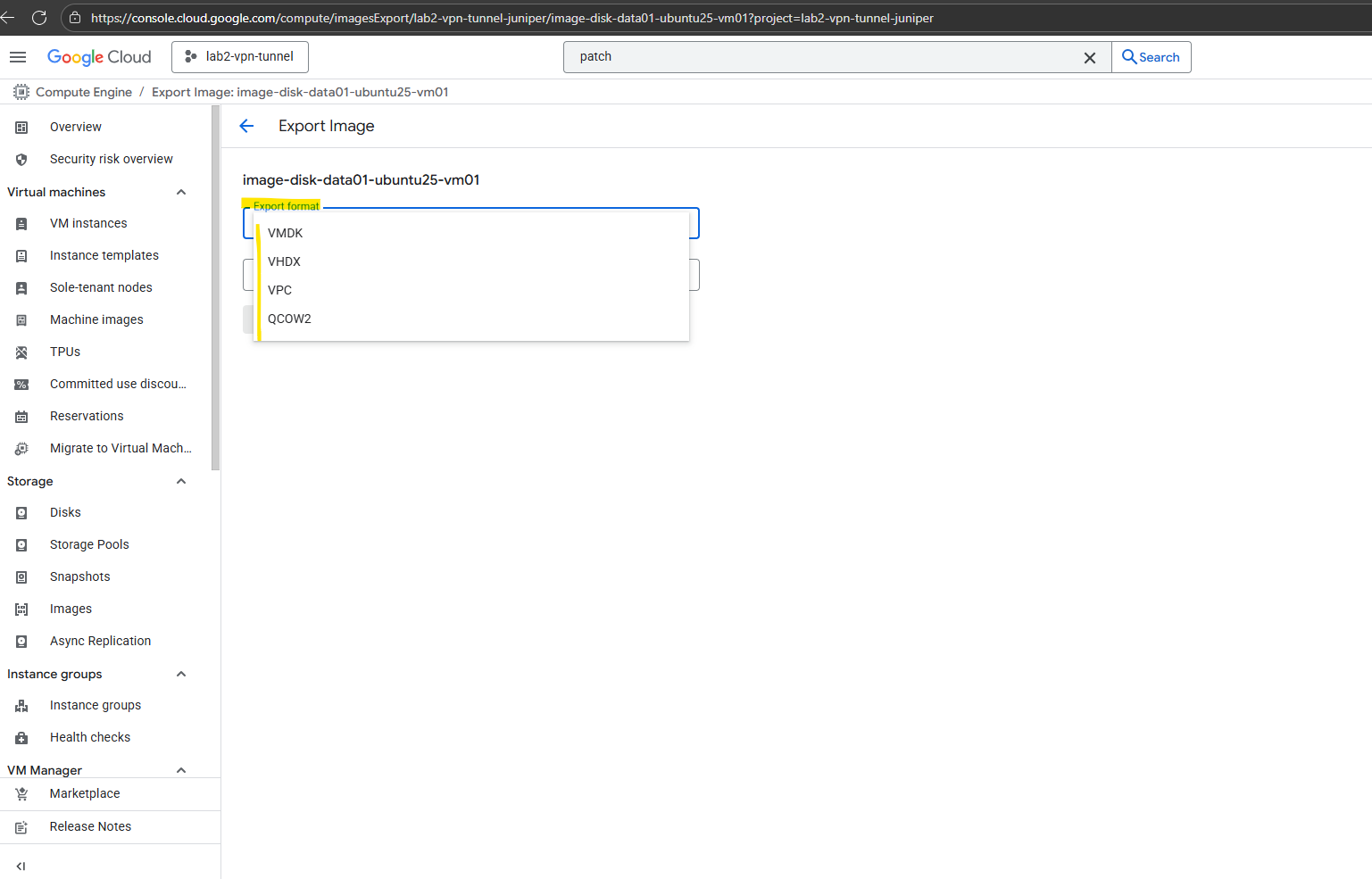Open Health checks page
Viewport: 1372px width, 879px height.
90,737
